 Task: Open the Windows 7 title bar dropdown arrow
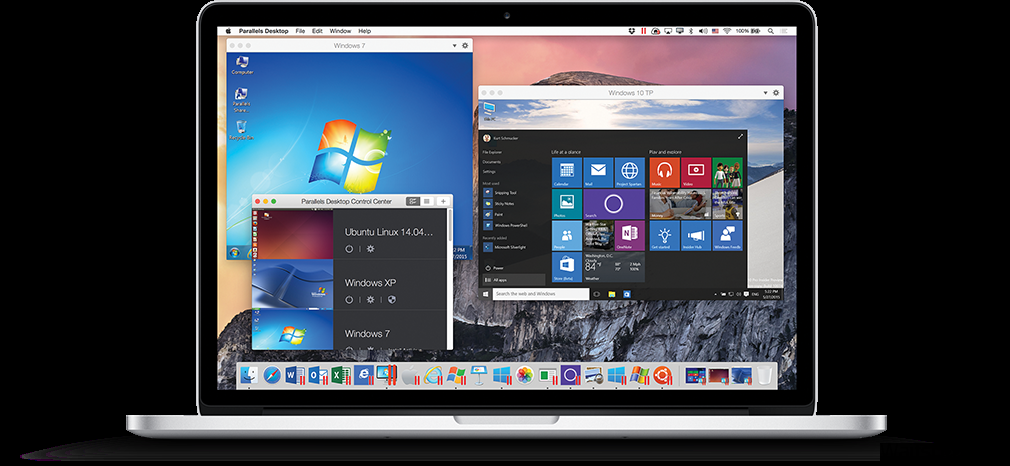[452, 45]
